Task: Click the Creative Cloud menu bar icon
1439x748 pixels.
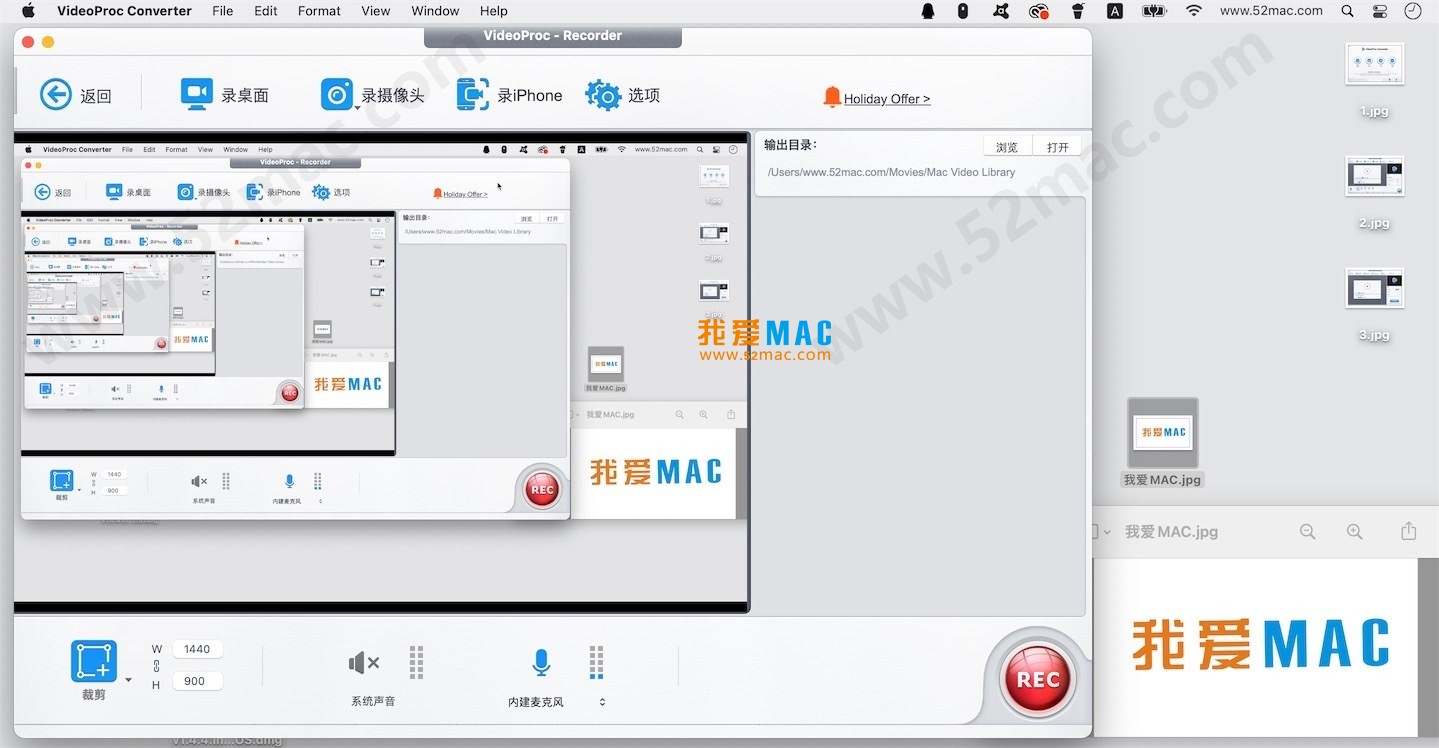Action: click(x=1039, y=11)
